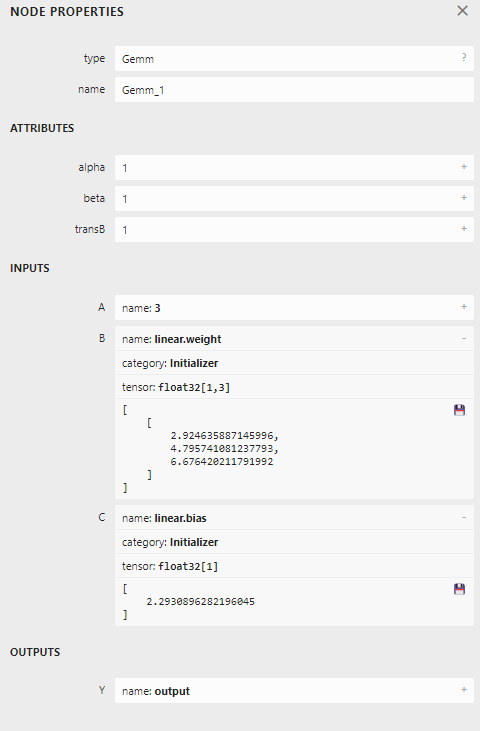Expand the output Y details
480x731 pixels.
pyautogui.click(x=464, y=690)
